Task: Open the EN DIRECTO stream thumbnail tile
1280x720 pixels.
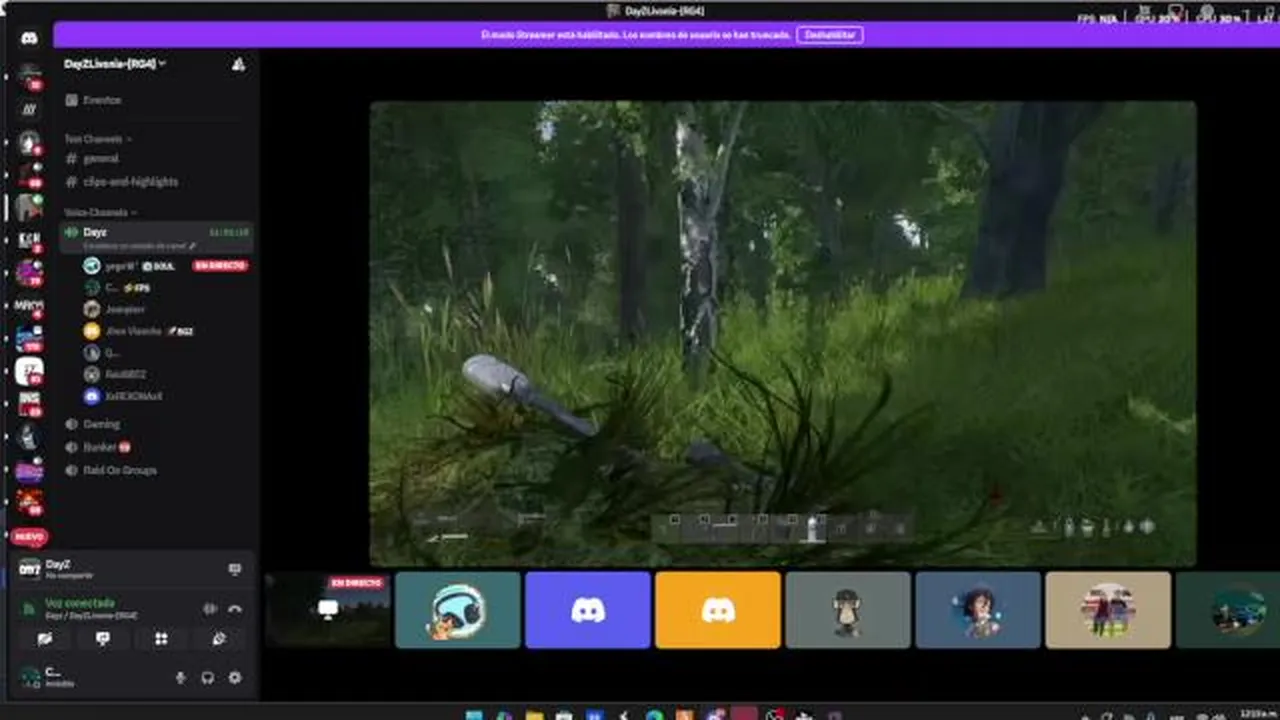Action: tap(328, 610)
